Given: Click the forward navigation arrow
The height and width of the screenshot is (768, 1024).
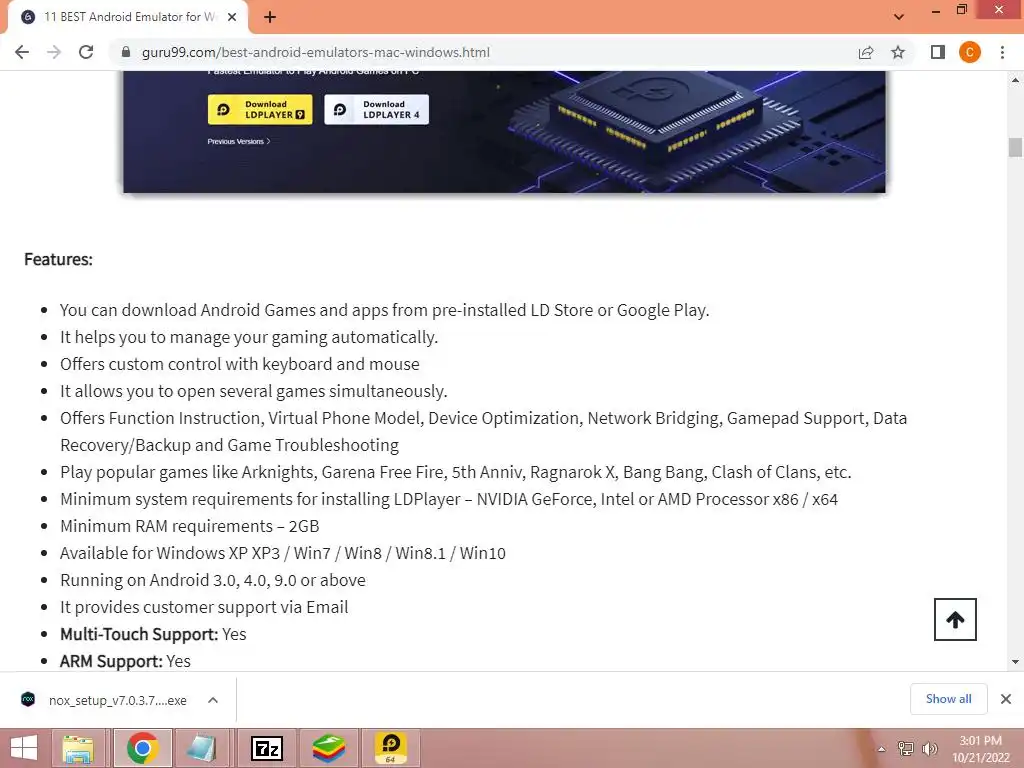Looking at the screenshot, I should [x=54, y=52].
